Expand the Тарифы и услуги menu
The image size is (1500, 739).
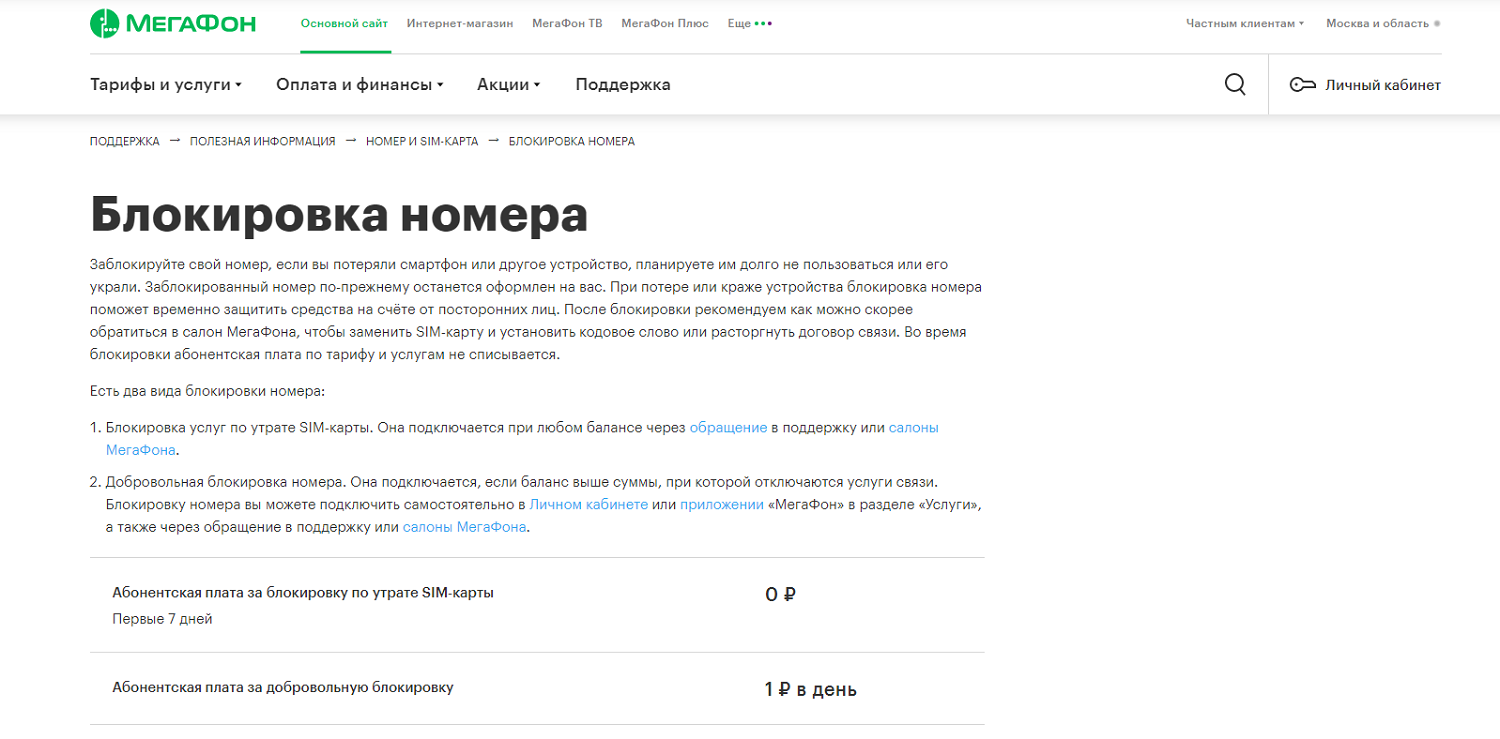tap(166, 85)
